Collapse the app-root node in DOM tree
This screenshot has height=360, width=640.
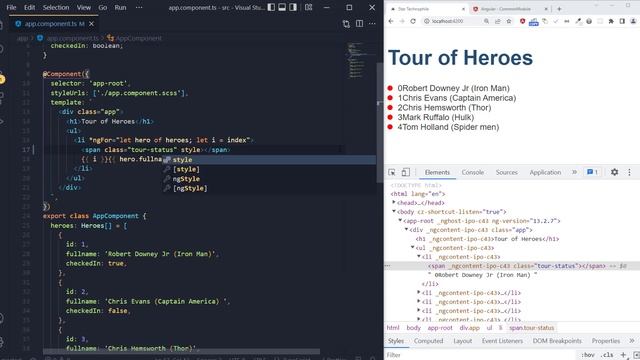(x=400, y=221)
